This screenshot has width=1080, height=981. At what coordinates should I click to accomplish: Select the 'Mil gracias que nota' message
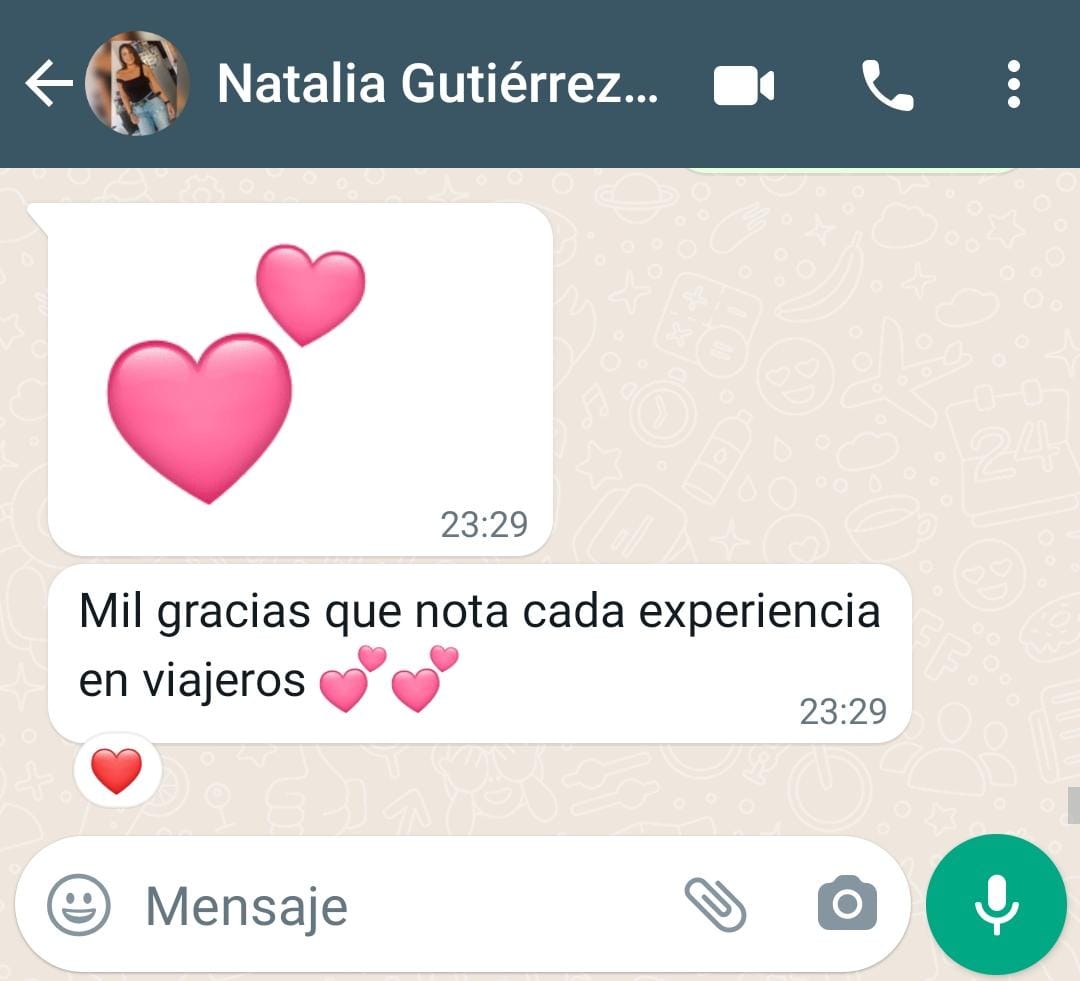coord(479,653)
